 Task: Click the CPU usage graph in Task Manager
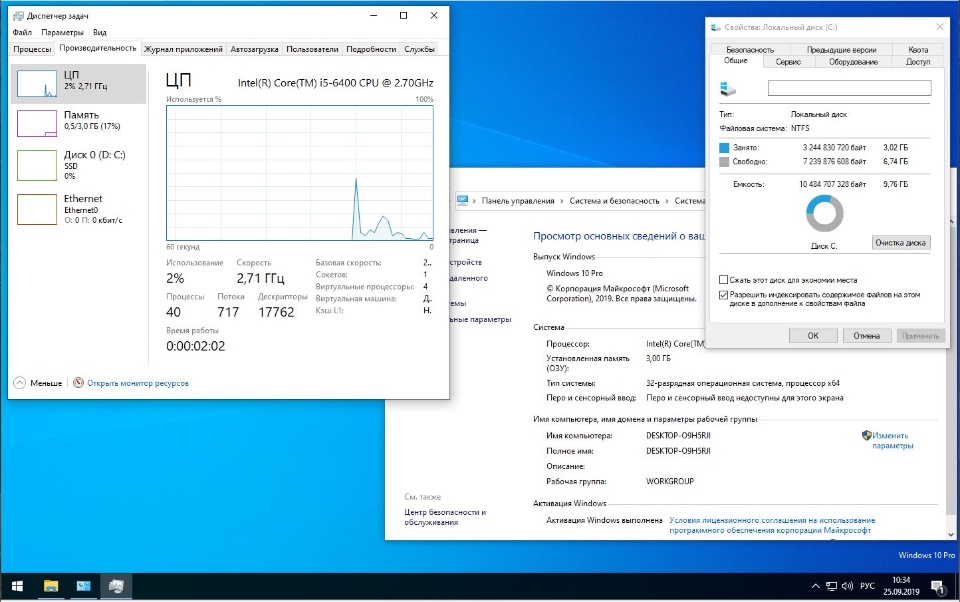tap(300, 173)
